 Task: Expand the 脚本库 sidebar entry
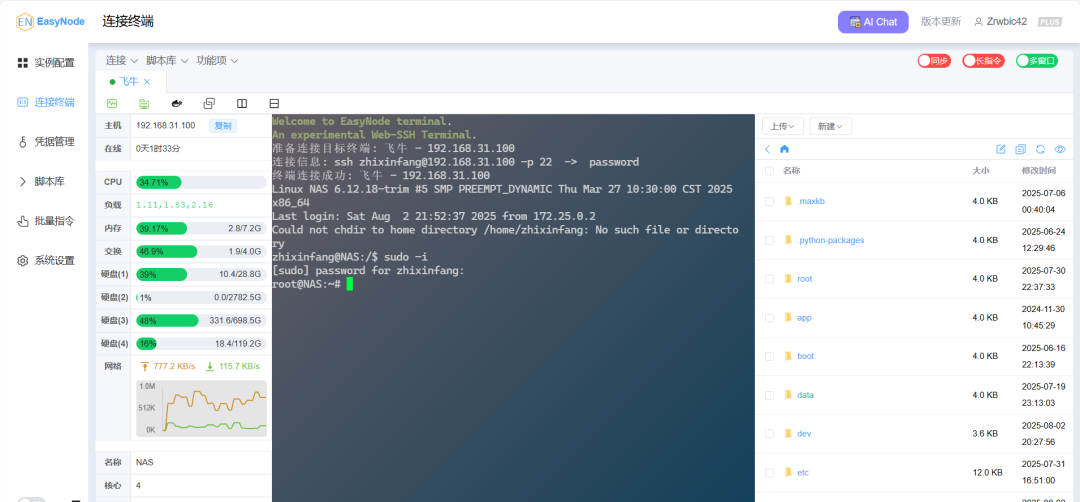[41, 182]
